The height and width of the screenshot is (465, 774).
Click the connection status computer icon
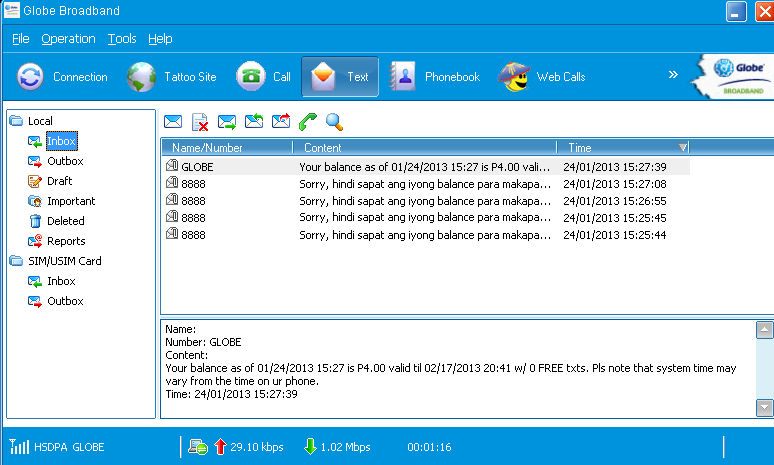tap(198, 447)
